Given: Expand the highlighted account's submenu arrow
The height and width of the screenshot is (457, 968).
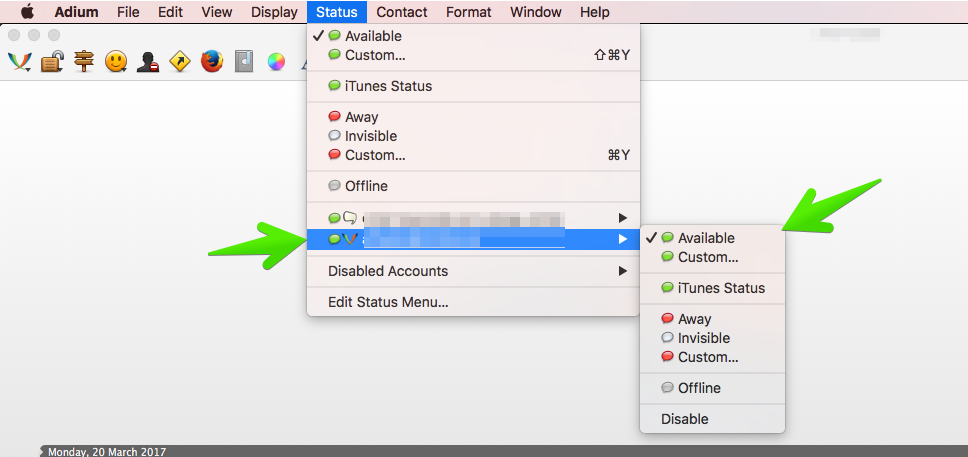Looking at the screenshot, I should point(623,239).
